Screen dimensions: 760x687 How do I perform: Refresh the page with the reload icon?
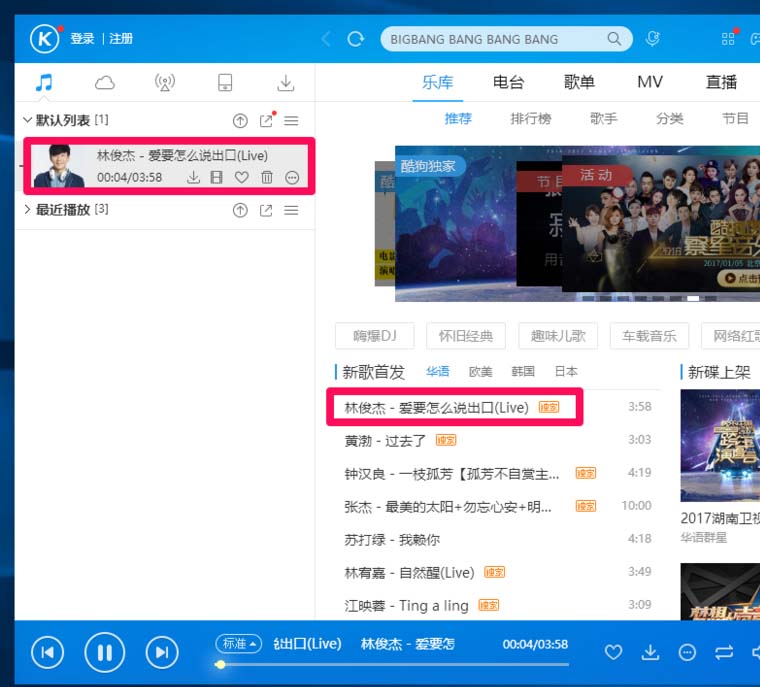(x=356, y=39)
